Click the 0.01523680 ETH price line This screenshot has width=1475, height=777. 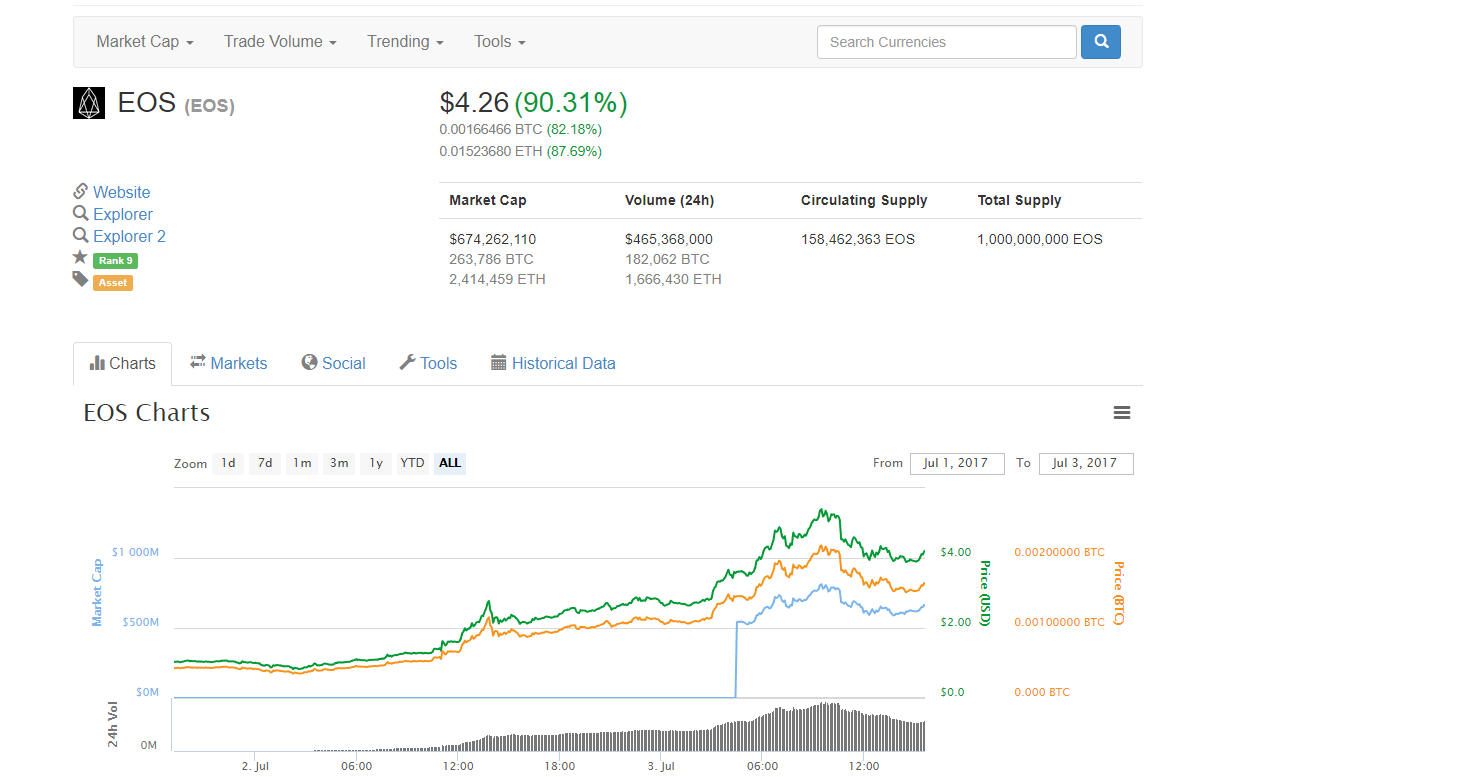click(491, 151)
